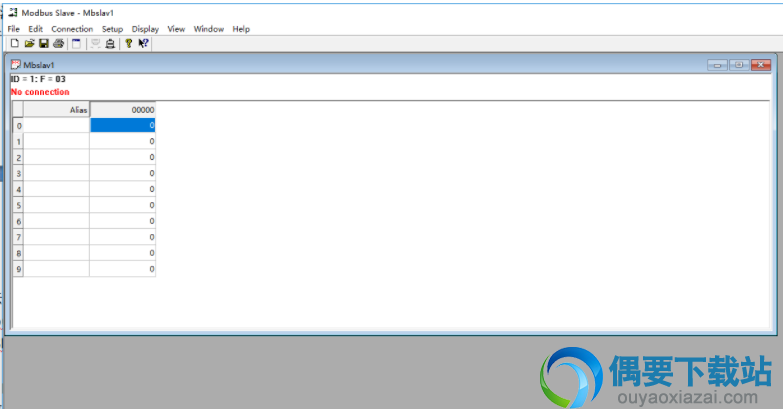Open the Window menu
Viewport: 783px width, 409px height.
coord(209,29)
